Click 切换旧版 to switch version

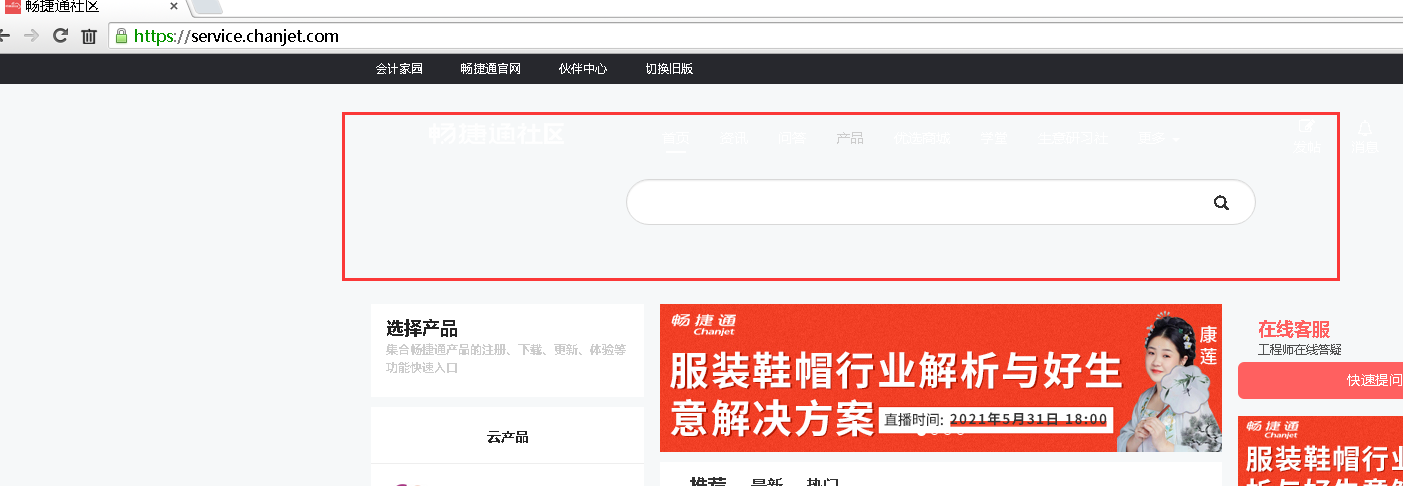click(669, 69)
